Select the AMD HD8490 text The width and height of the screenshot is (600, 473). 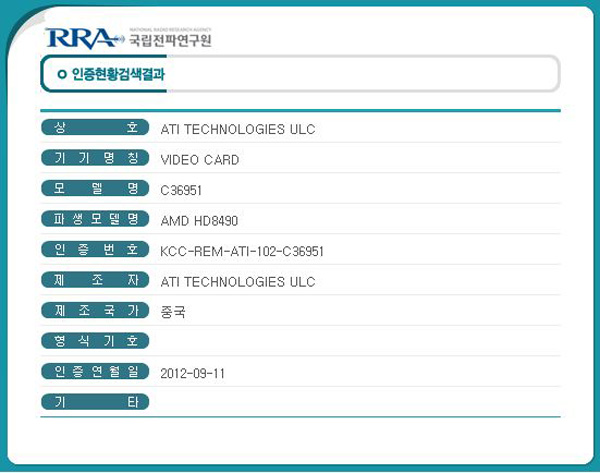click(x=199, y=221)
